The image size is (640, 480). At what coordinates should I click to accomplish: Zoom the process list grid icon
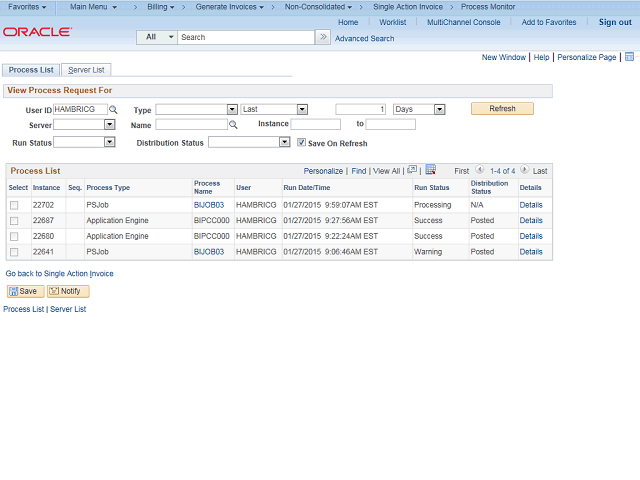[412, 169]
